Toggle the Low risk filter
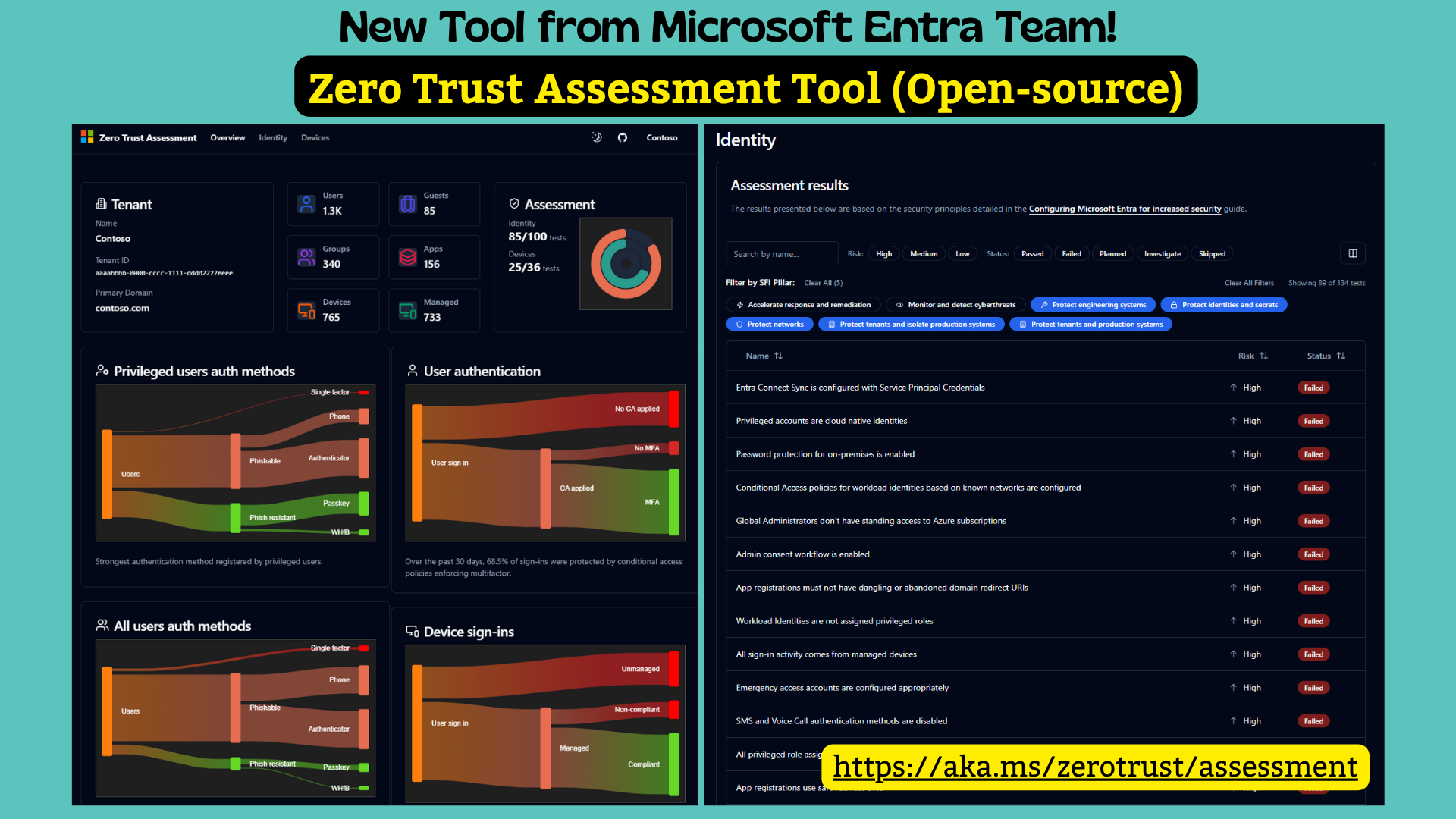Viewport: 1456px width, 819px height. pos(962,254)
